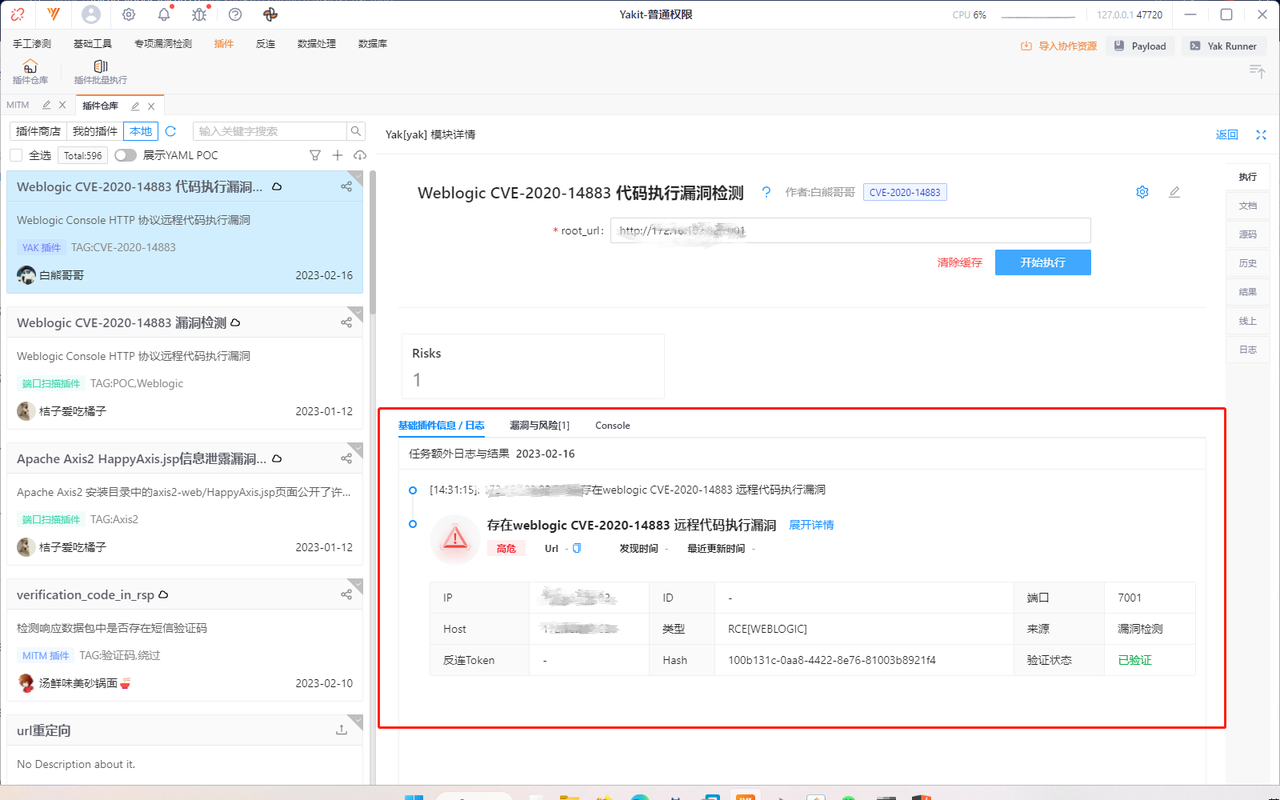The height and width of the screenshot is (800, 1280).
Task: Click the plugin list vertical scrollbar
Action: point(373,242)
